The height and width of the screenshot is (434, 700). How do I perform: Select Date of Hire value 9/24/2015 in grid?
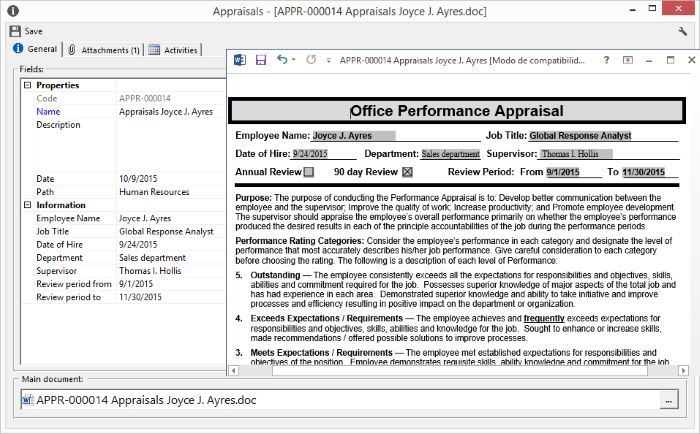pos(138,245)
